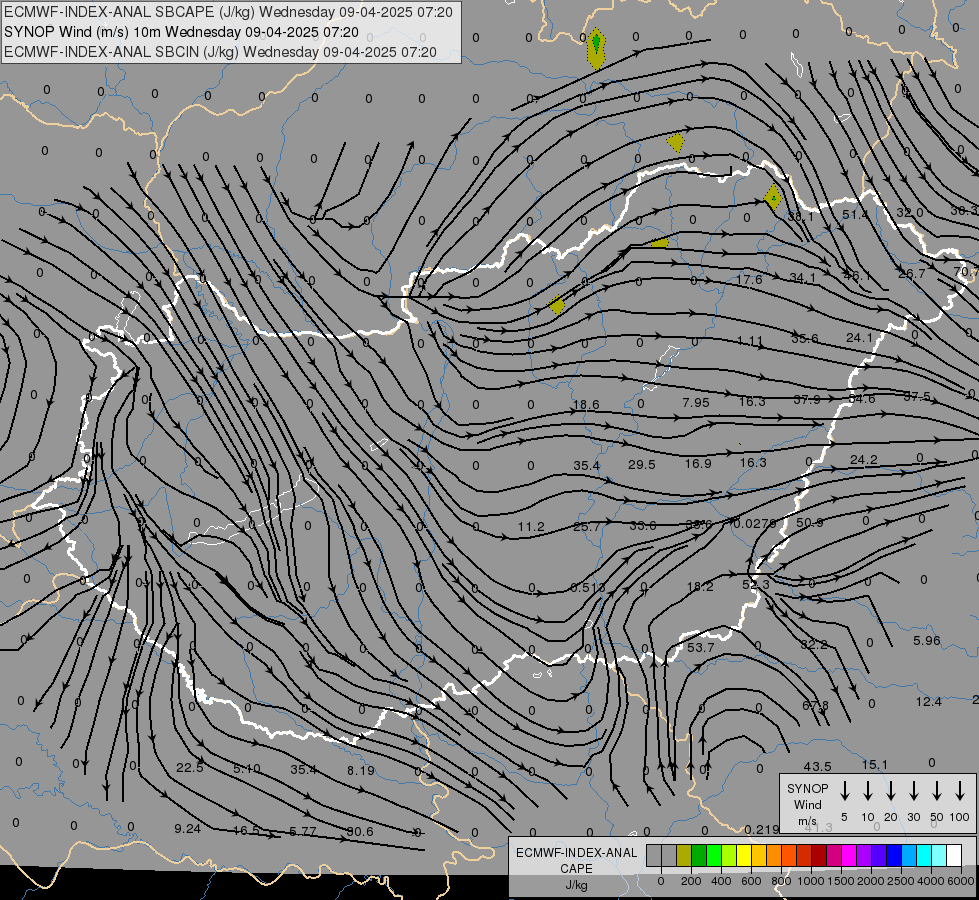Click the 17.6 value on the map

point(749,280)
